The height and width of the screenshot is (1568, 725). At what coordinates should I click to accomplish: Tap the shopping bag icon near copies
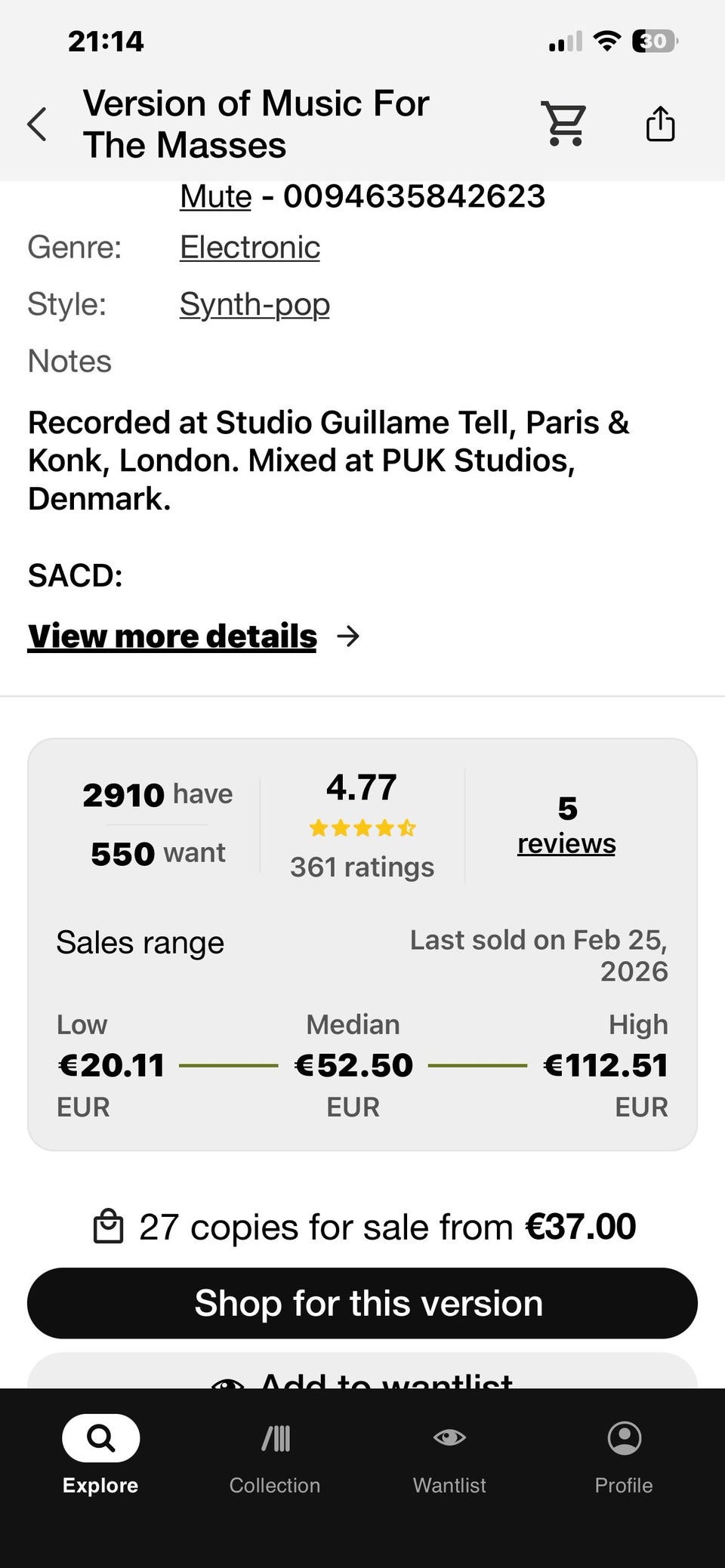pyautogui.click(x=108, y=1227)
